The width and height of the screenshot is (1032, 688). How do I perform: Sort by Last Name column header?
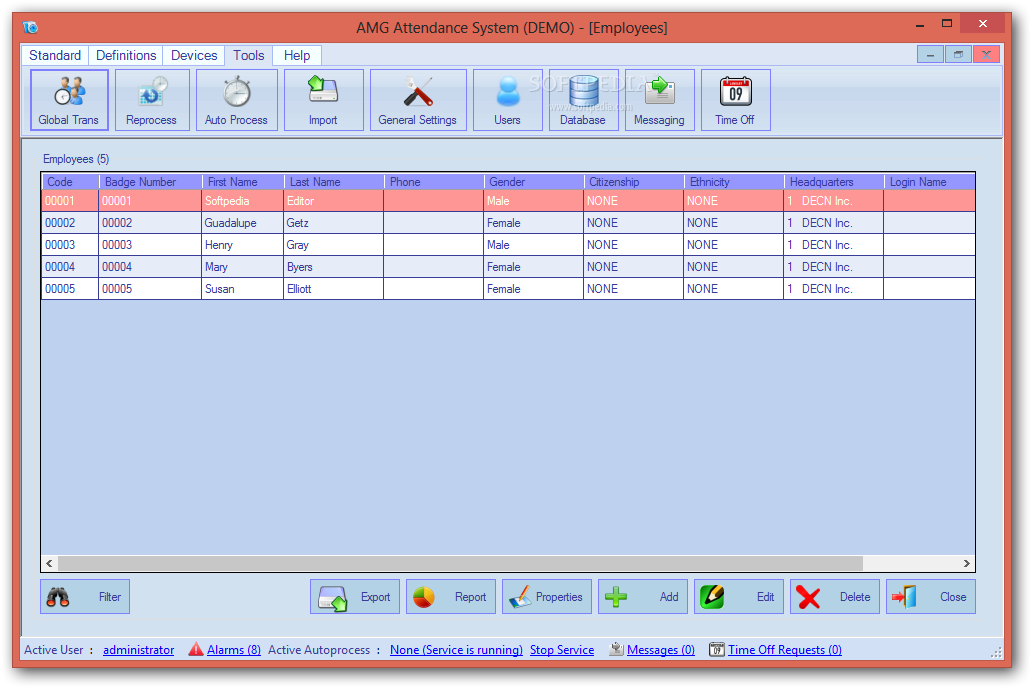[334, 182]
